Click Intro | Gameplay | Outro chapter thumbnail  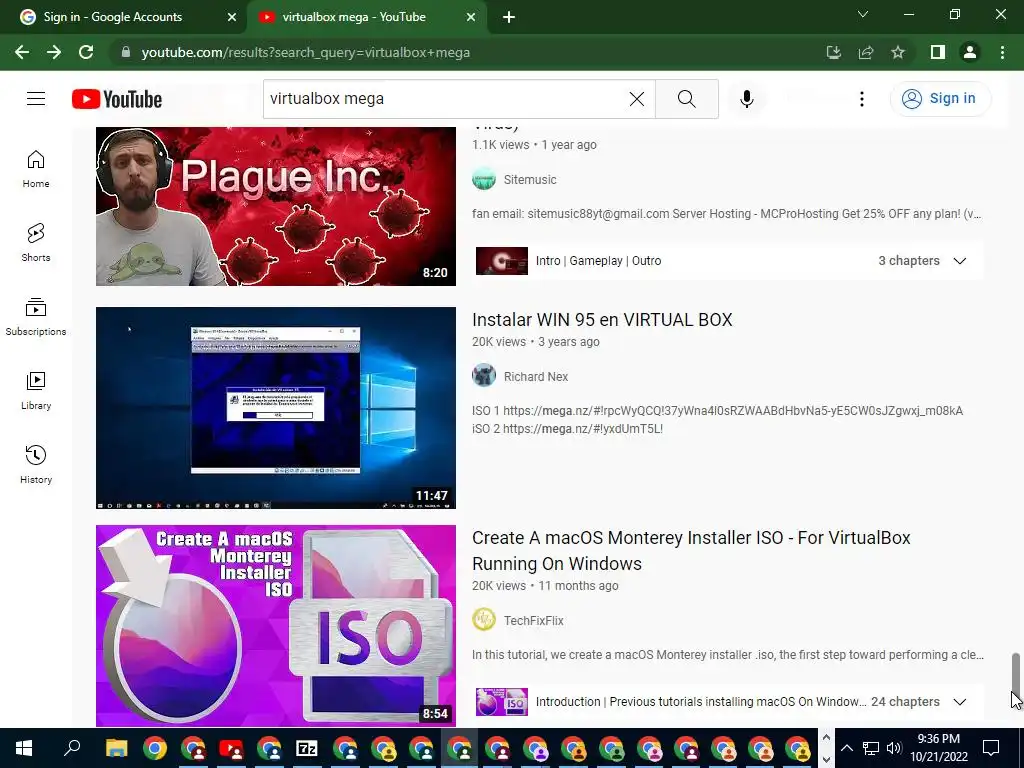tap(502, 261)
